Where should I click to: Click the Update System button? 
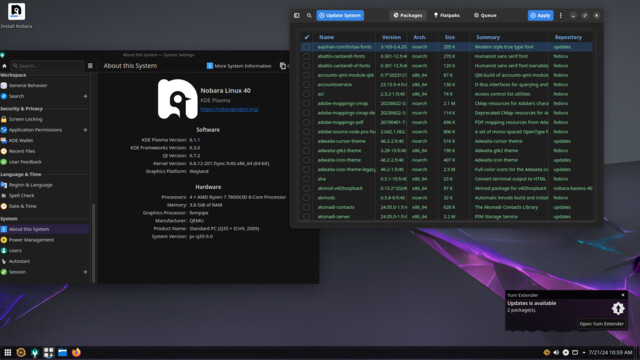tap(340, 16)
